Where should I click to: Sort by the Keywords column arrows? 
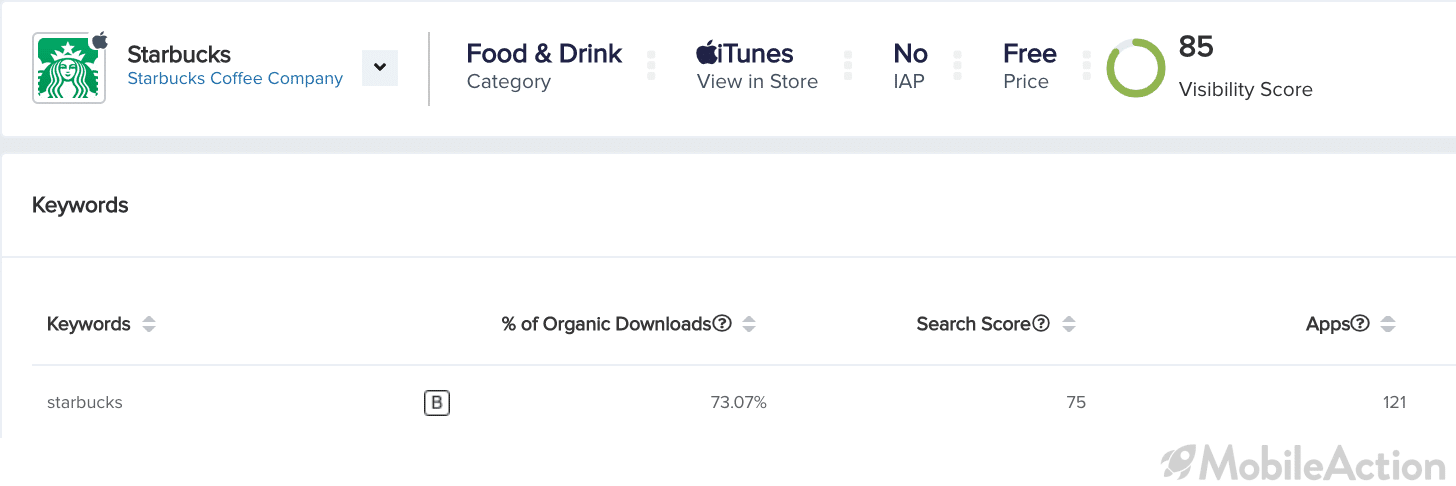(x=149, y=324)
